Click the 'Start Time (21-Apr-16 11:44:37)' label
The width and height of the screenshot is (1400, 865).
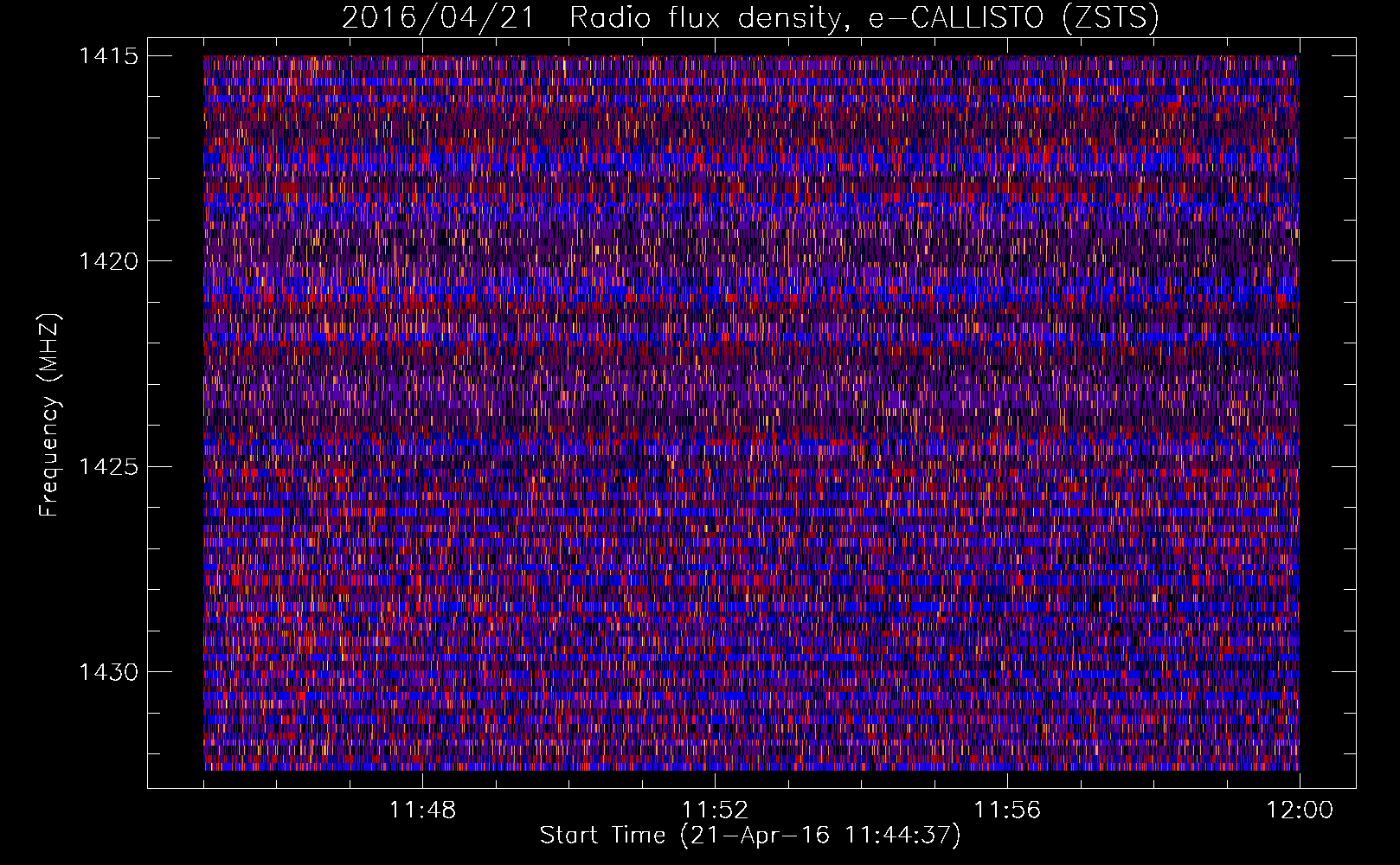[x=750, y=836]
